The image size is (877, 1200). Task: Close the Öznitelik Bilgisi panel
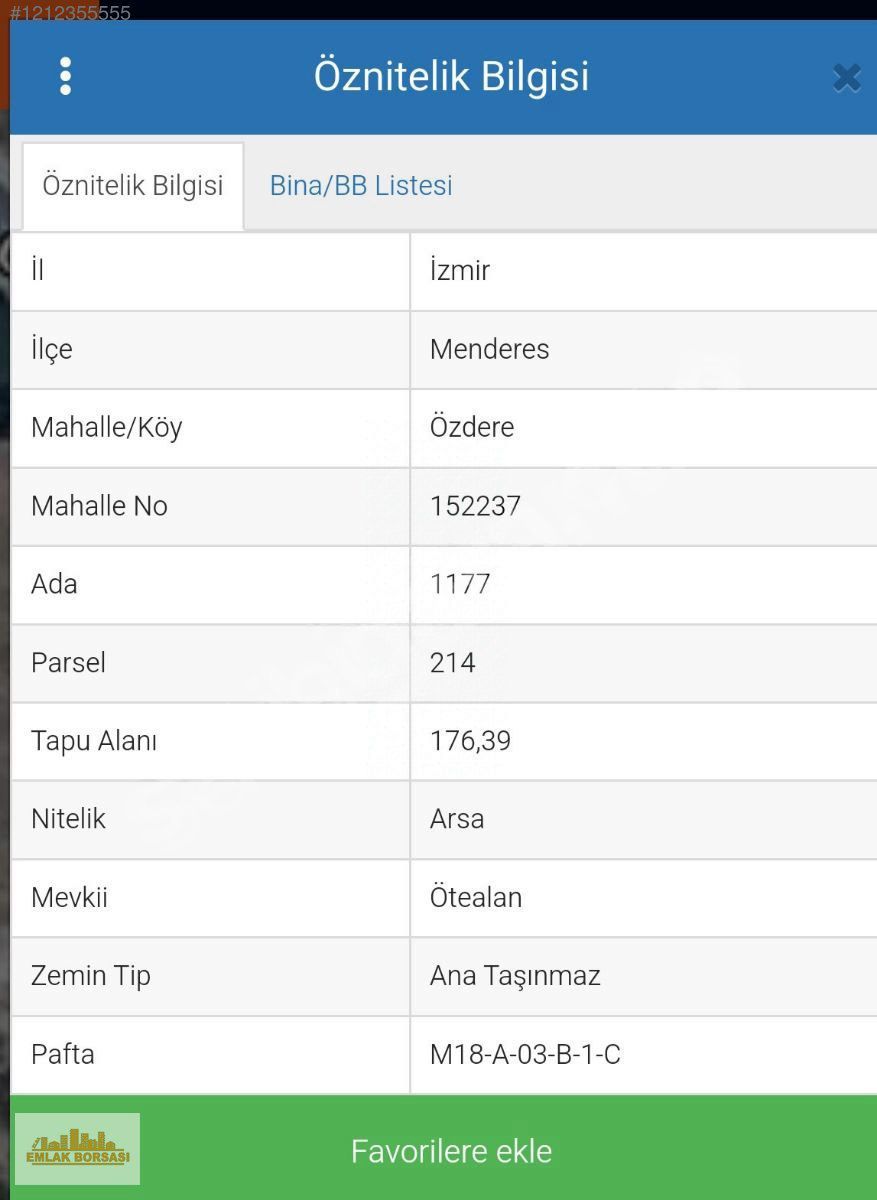coord(846,78)
